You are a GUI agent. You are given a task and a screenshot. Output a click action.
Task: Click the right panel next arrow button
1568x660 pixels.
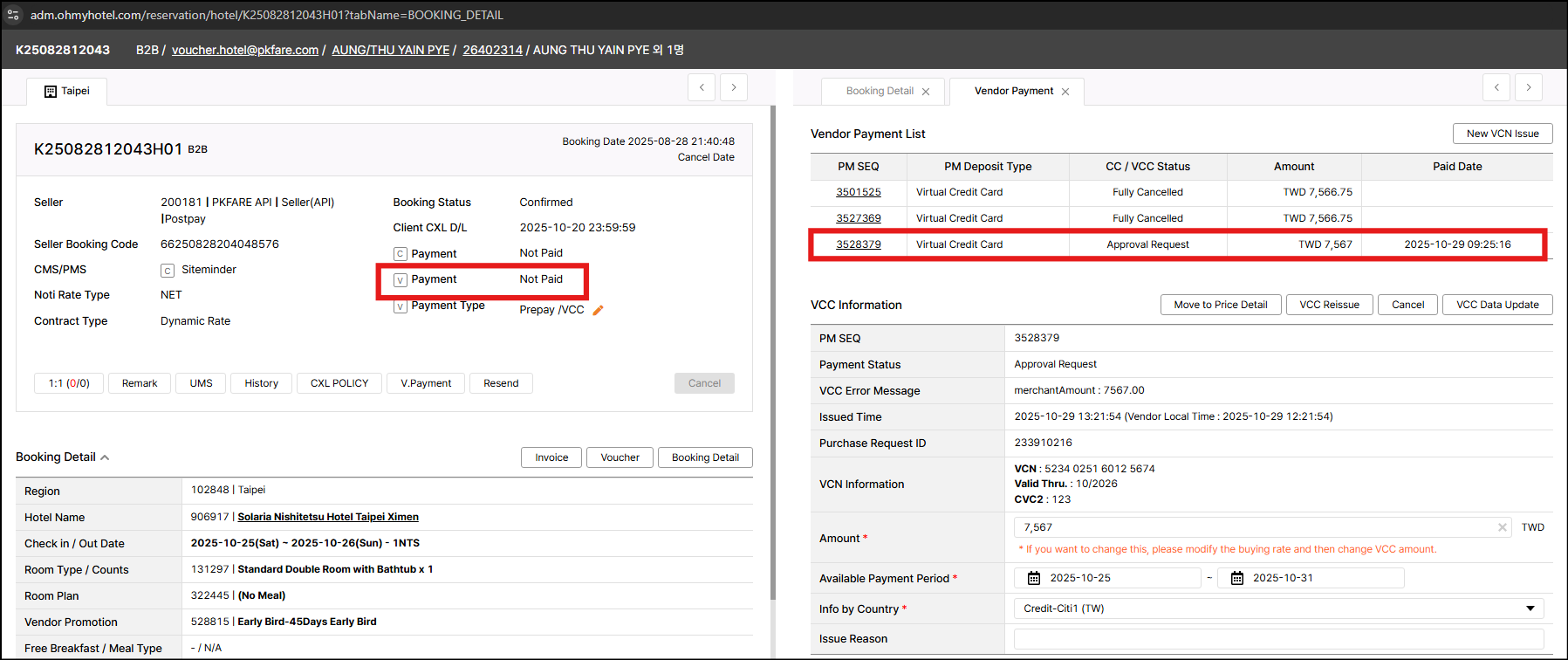1529,87
